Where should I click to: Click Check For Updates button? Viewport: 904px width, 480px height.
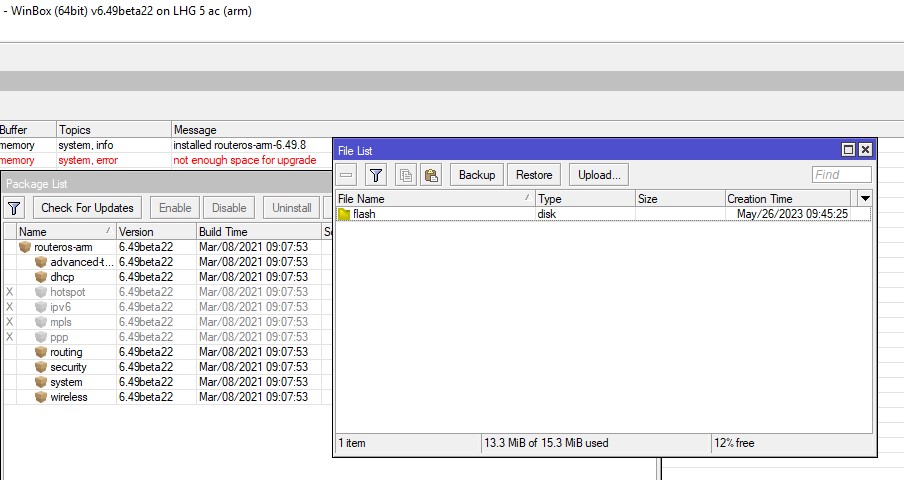point(87,207)
